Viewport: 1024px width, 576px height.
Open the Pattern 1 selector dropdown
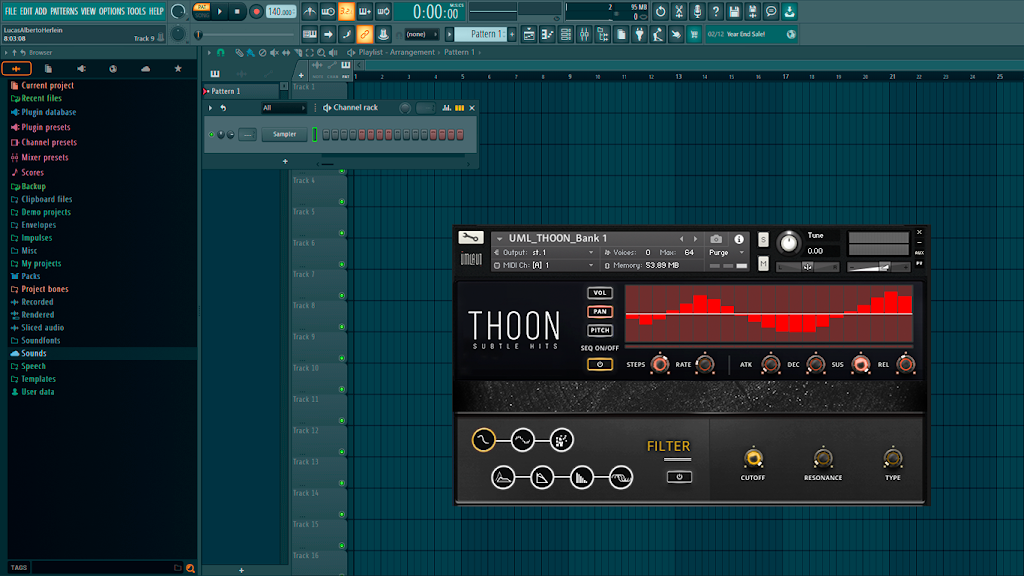click(x=481, y=35)
